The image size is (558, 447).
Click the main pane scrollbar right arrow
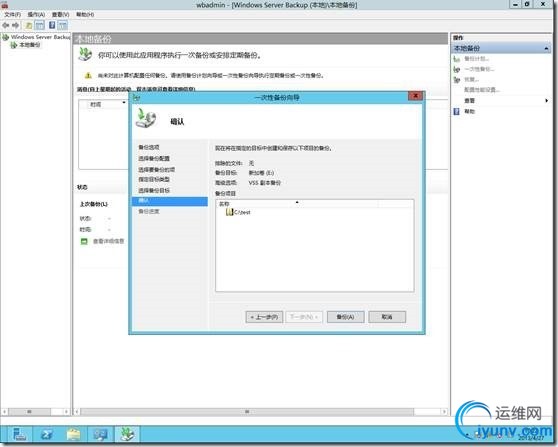pyautogui.click(x=444, y=412)
